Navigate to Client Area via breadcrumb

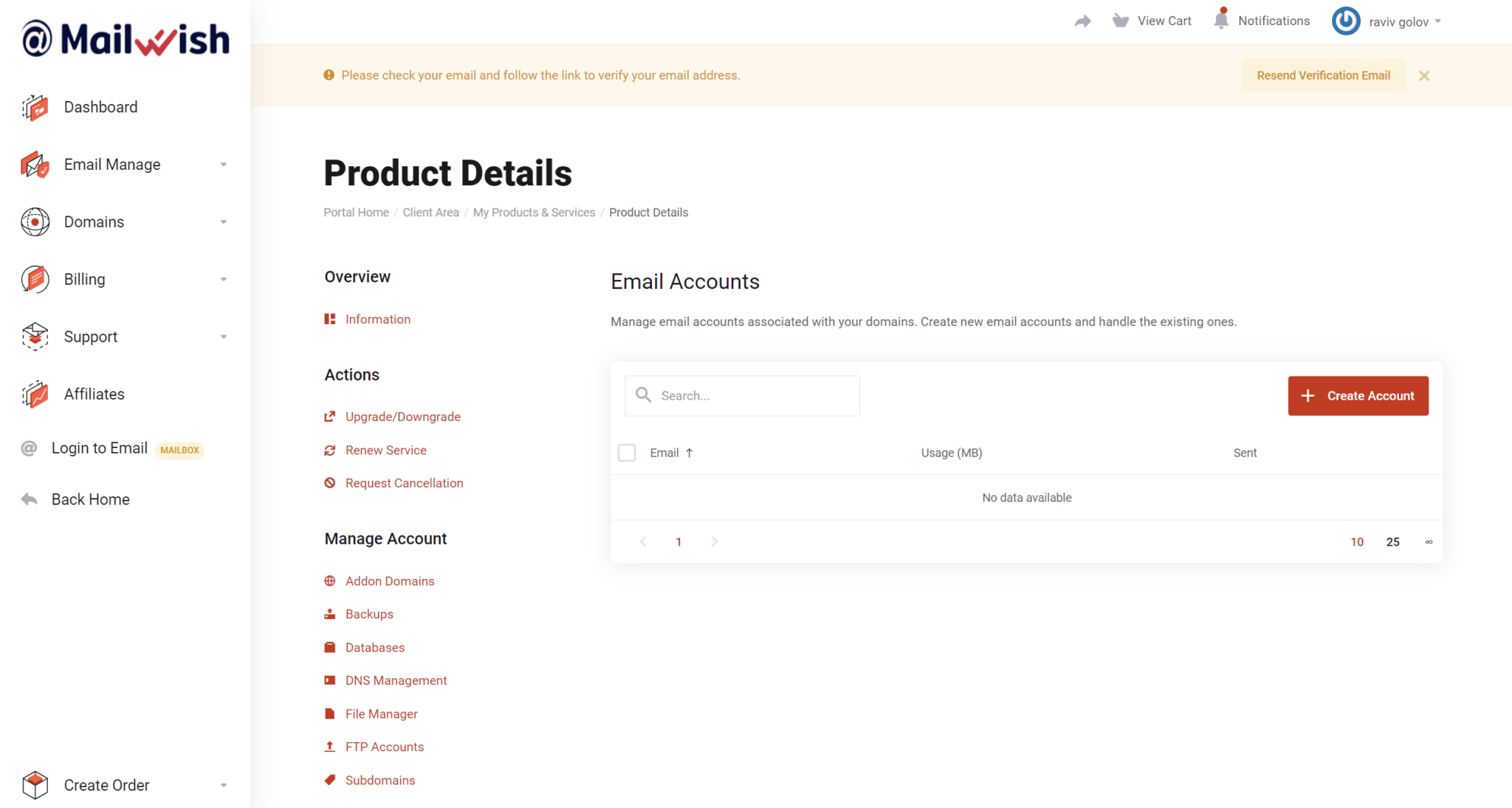430,212
